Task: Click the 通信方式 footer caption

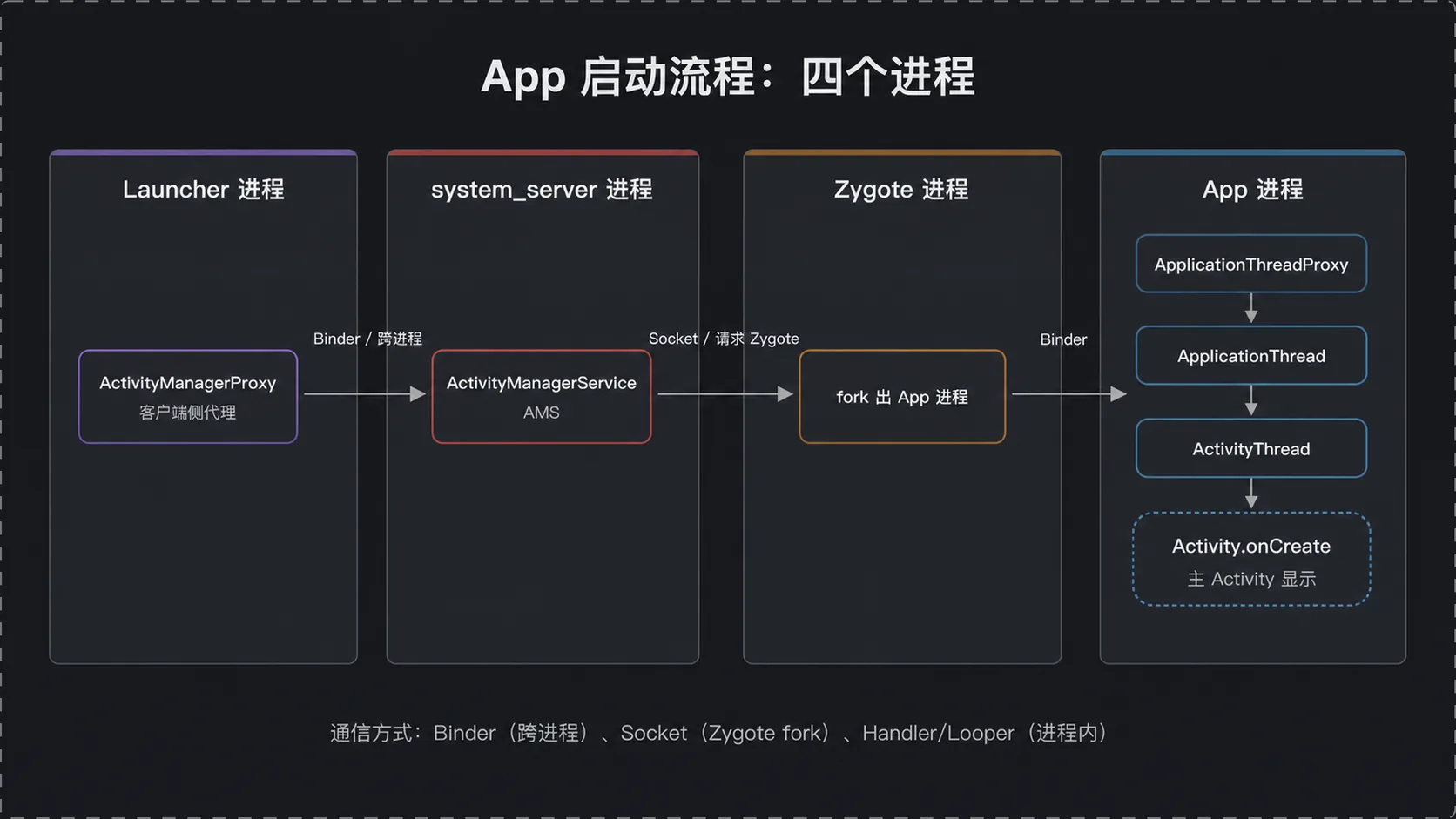Action: click(x=718, y=733)
